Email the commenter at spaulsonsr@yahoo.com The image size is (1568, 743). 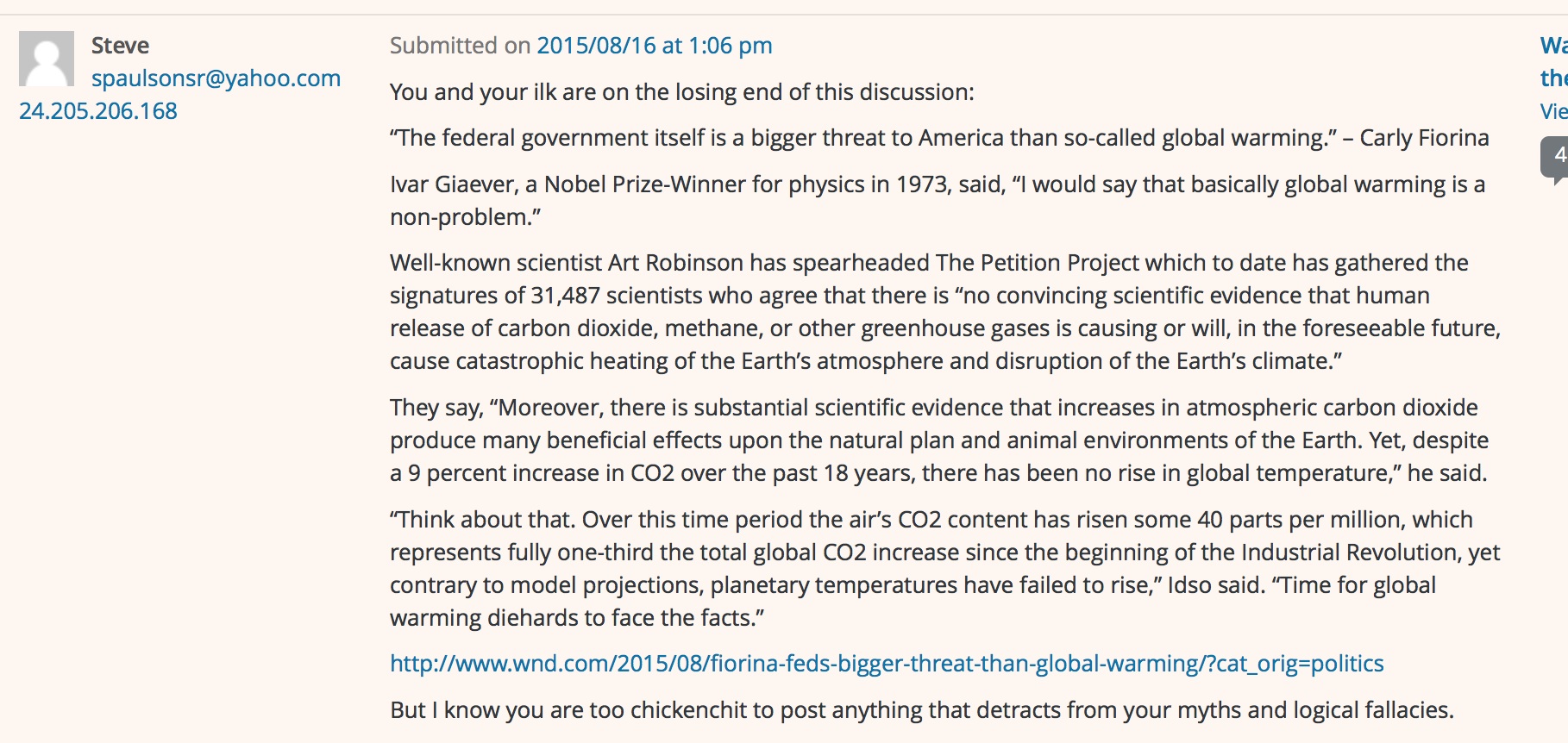point(216,78)
